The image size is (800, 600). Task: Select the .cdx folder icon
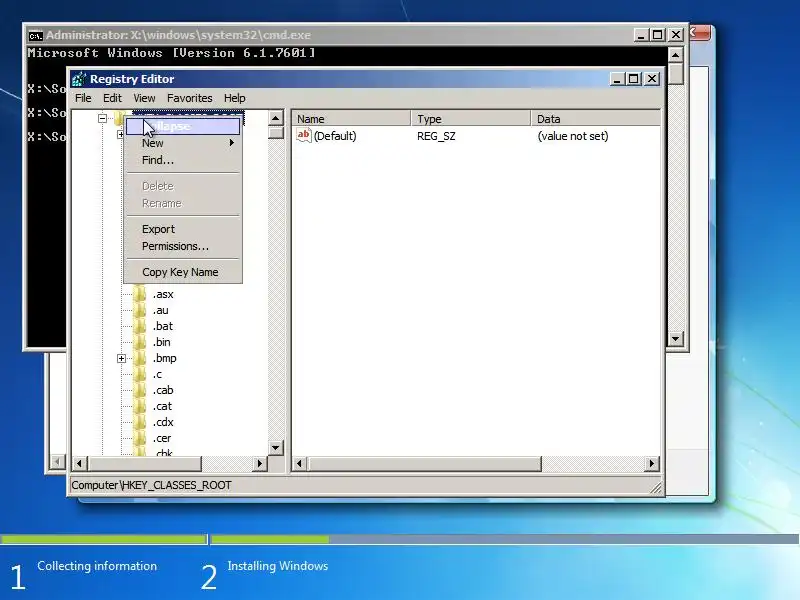pyautogui.click(x=140, y=422)
